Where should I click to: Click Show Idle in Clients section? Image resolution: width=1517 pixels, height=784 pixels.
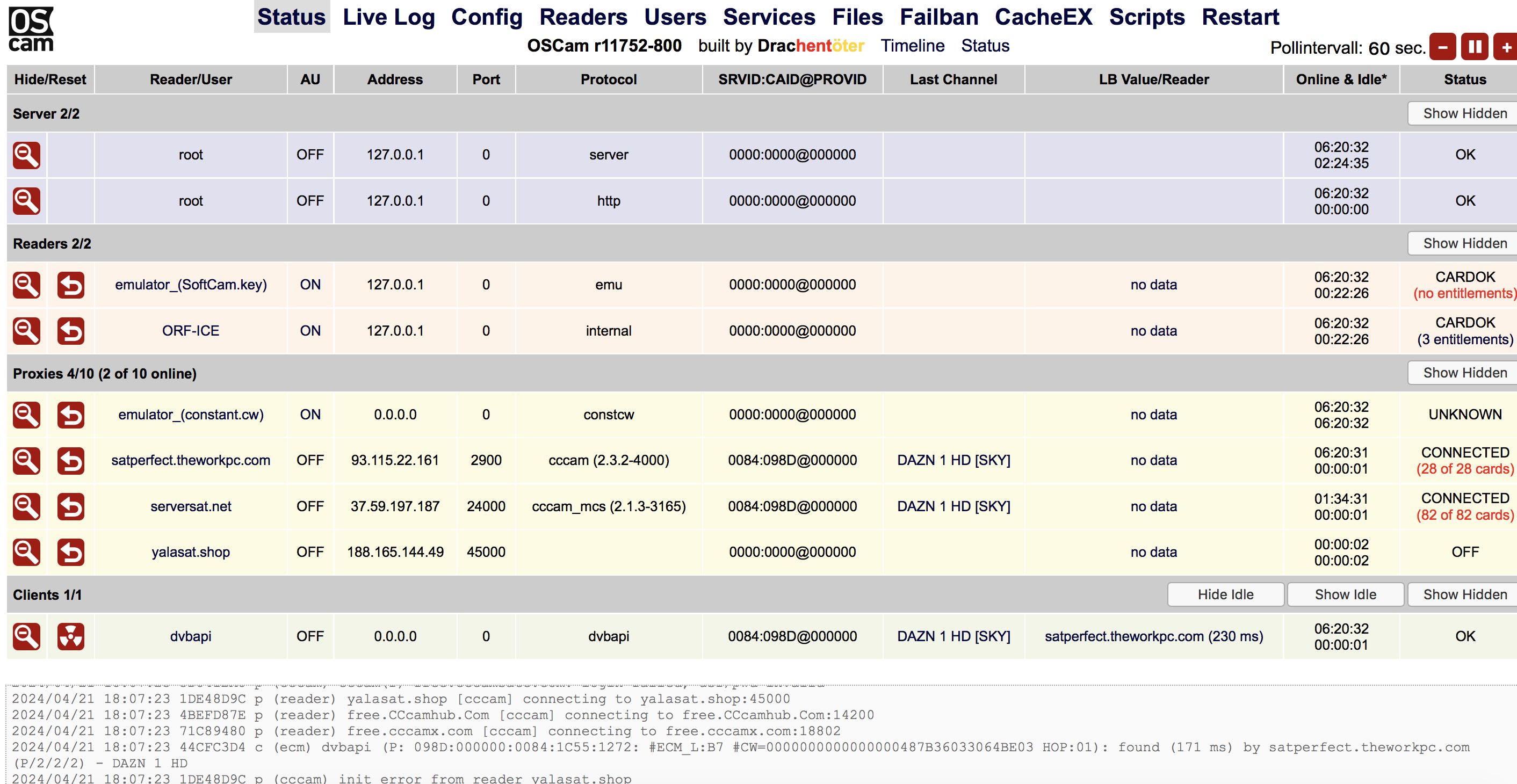pyautogui.click(x=1345, y=594)
